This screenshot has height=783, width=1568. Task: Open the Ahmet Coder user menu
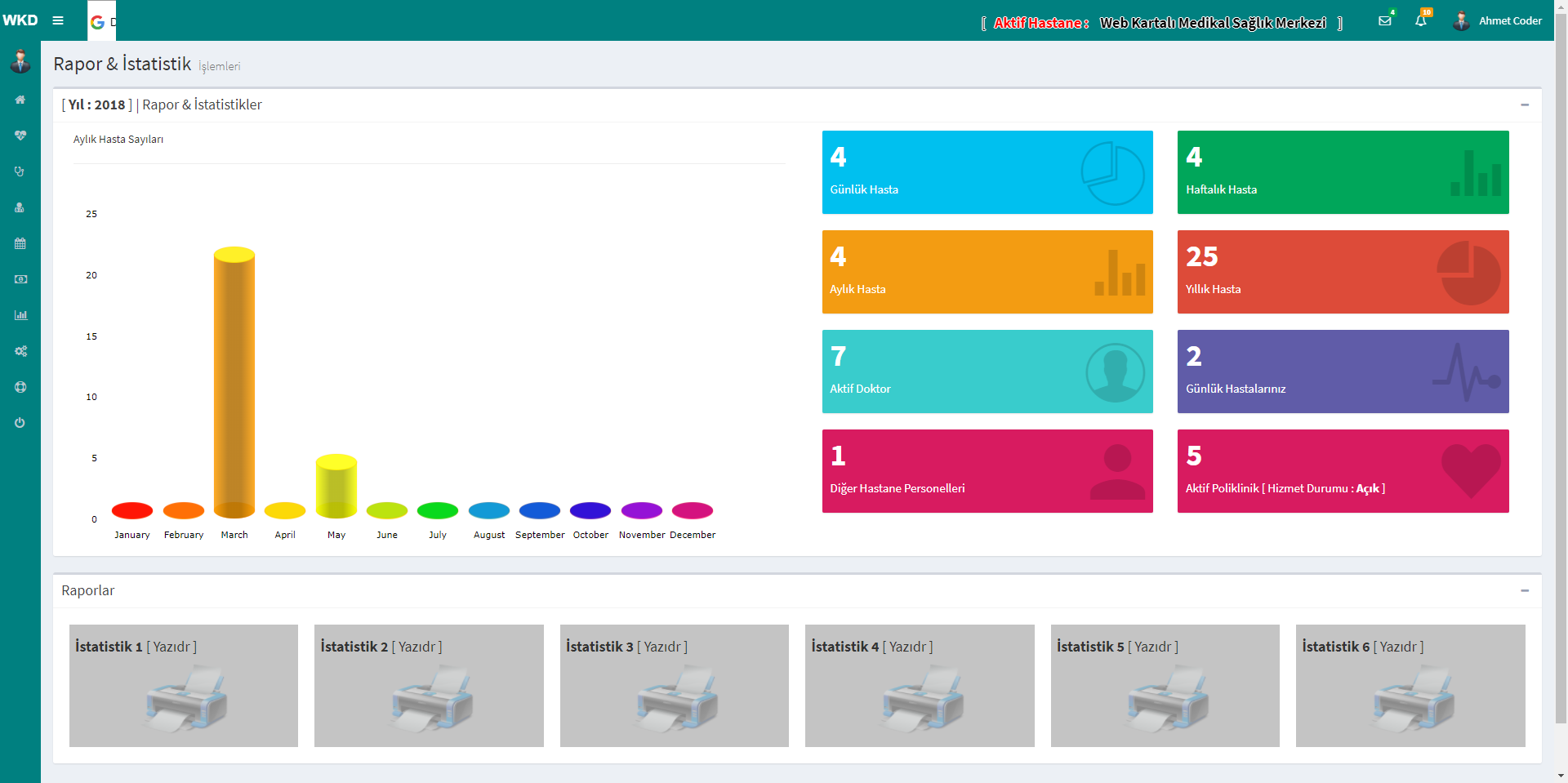1499,21
